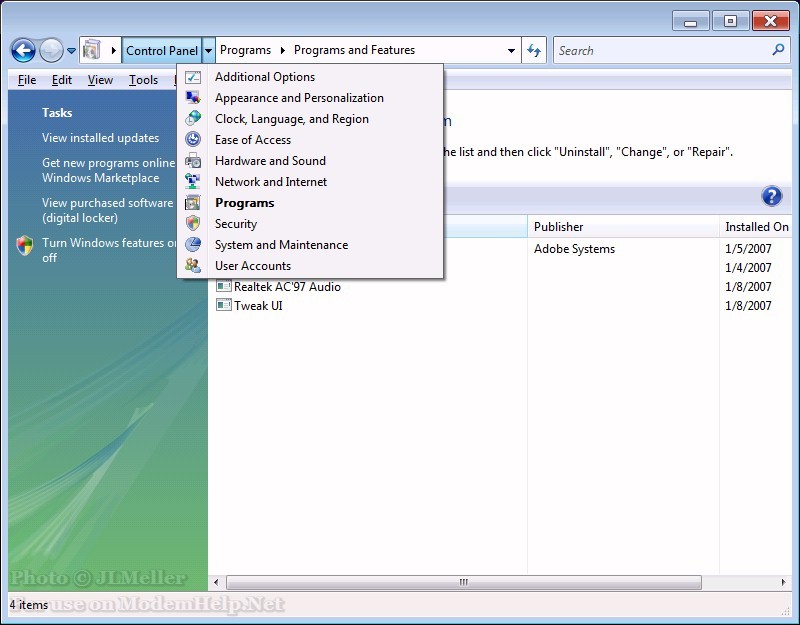Expand the arrow after the root icon
The image size is (800, 625).
point(113,50)
